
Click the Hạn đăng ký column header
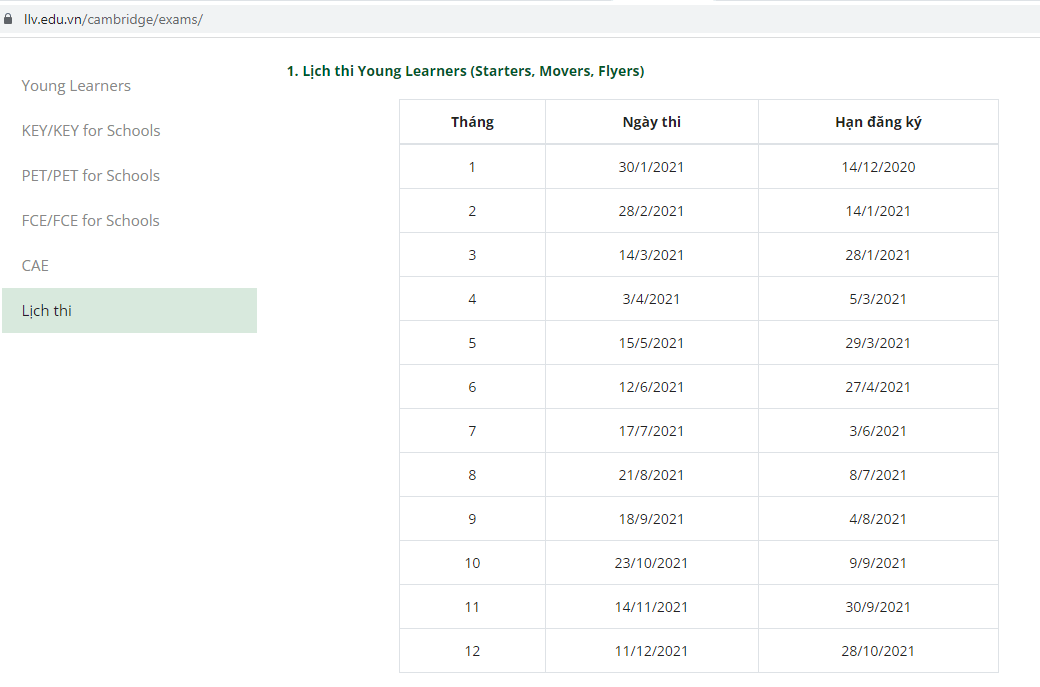point(878,122)
